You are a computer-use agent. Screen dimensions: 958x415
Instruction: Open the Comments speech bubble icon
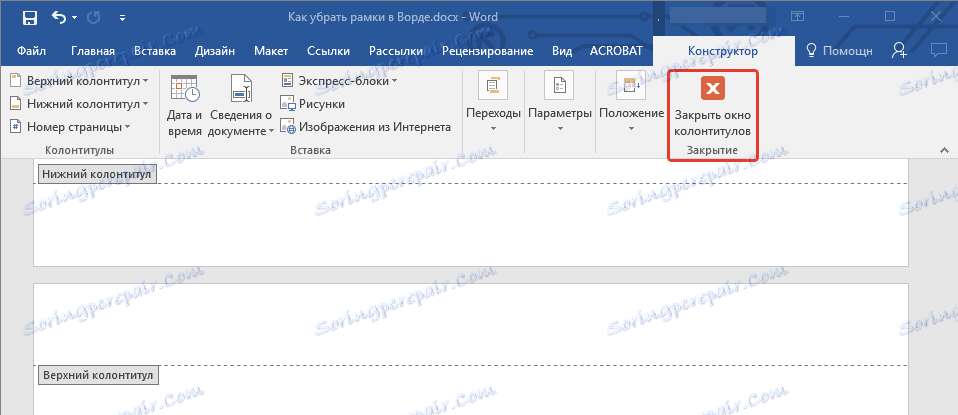tap(938, 51)
